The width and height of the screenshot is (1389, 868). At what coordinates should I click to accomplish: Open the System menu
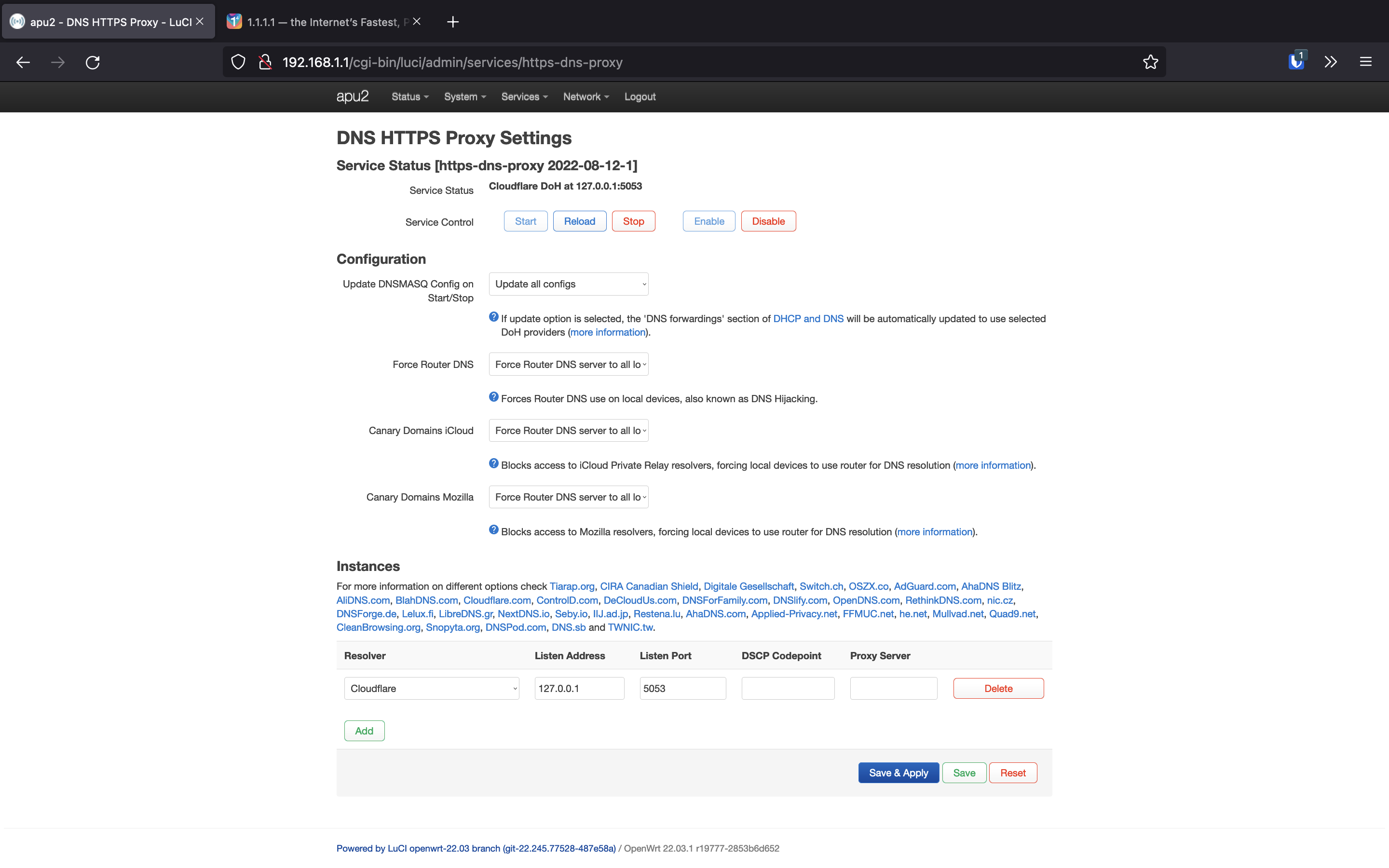465,96
